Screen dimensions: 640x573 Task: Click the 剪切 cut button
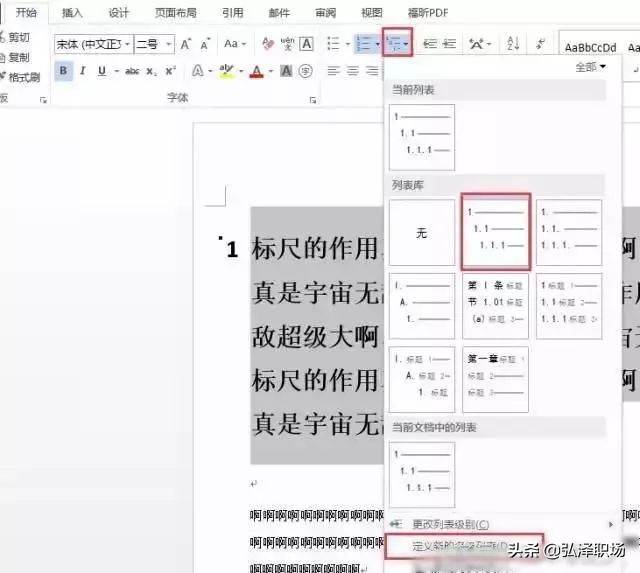pos(16,37)
